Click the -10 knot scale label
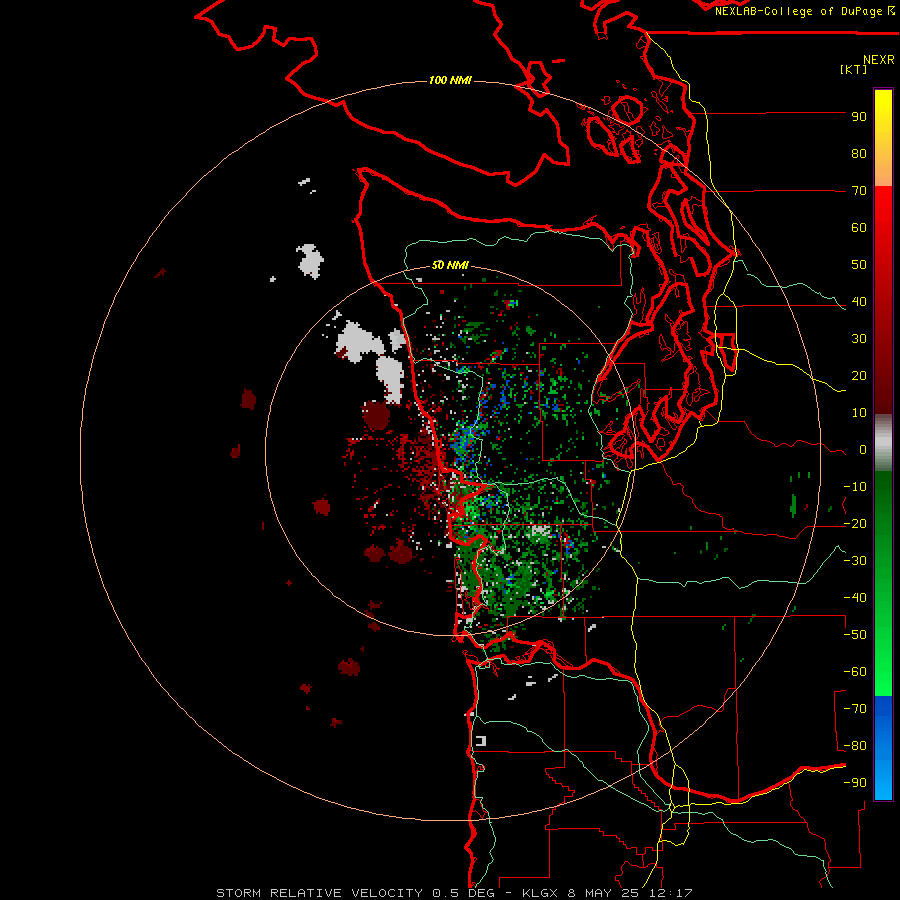This screenshot has width=900, height=900. pos(855,487)
